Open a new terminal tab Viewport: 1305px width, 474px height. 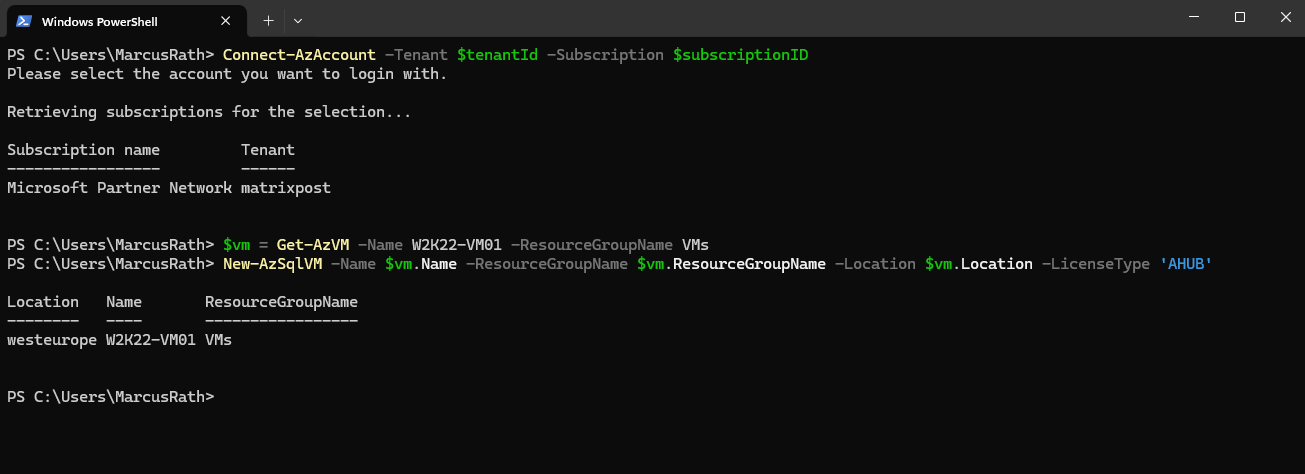268,20
